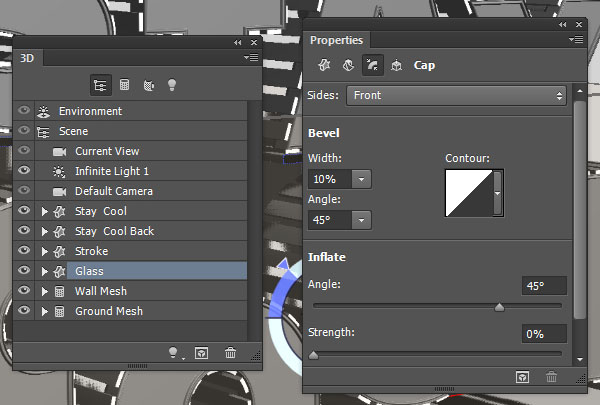The image size is (600, 405).
Task: Open 3D panel flyout menu
Action: tap(251, 57)
